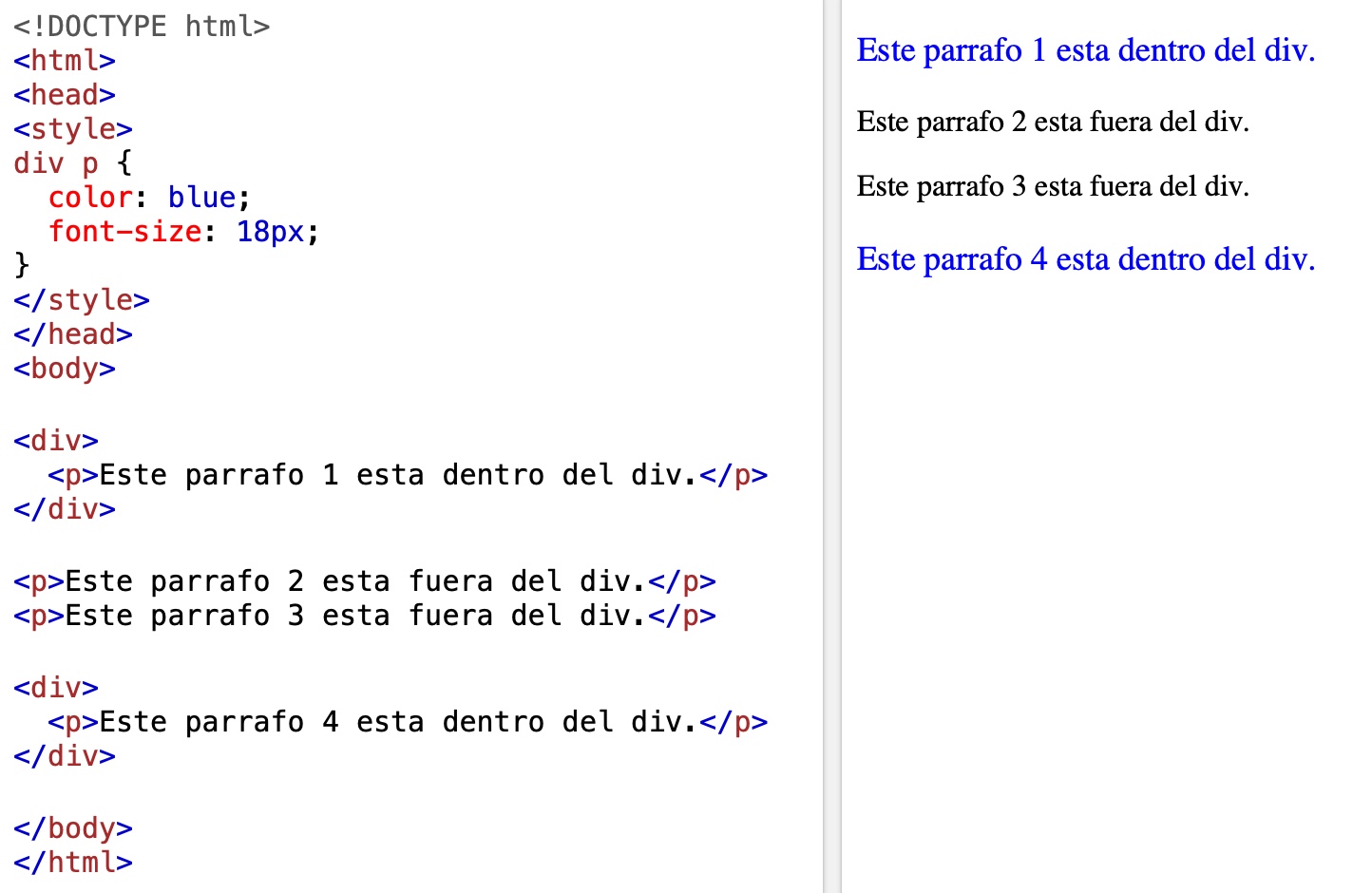The height and width of the screenshot is (893, 1372).
Task: Click the closing </body> tag line
Action: click(73, 828)
